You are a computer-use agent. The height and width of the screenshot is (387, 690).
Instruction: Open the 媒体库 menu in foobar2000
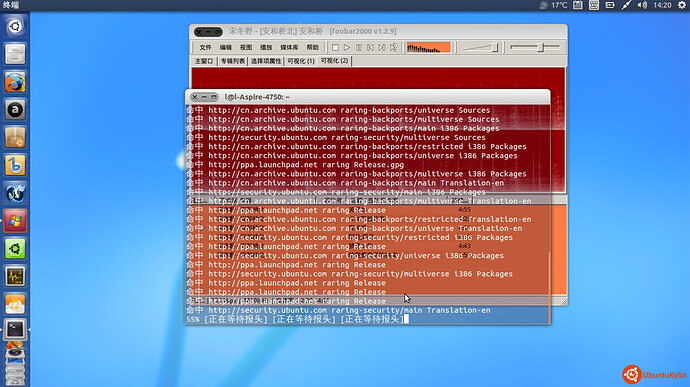[x=289, y=48]
